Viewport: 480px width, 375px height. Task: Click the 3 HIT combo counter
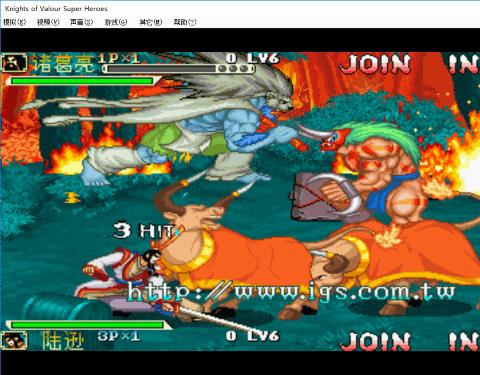pyautogui.click(x=144, y=231)
